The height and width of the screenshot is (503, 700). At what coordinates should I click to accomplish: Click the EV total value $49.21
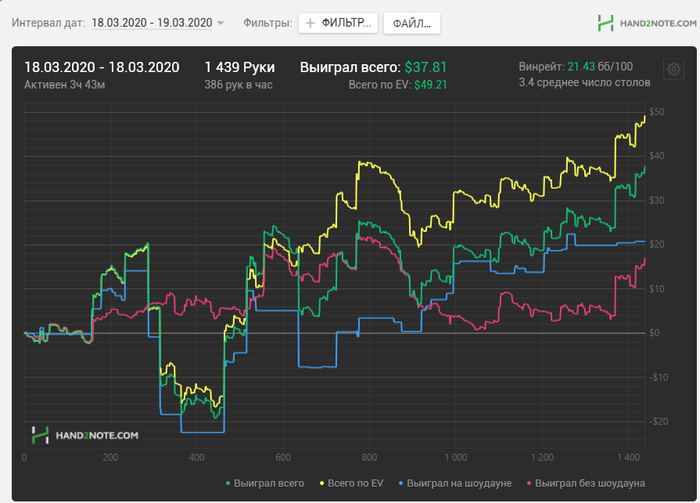coord(430,85)
